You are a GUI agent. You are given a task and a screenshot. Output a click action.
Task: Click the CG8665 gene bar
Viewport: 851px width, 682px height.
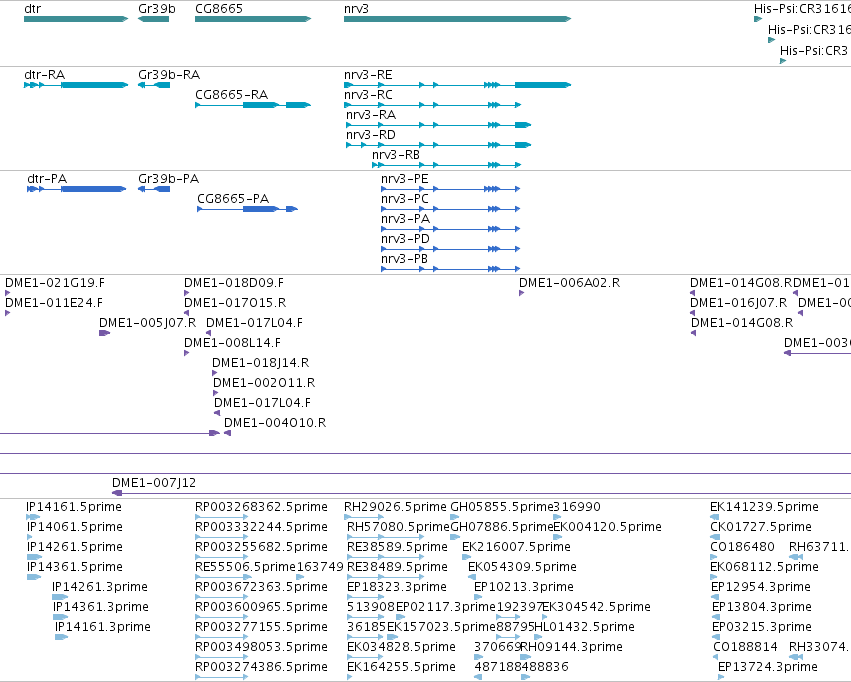point(253,19)
